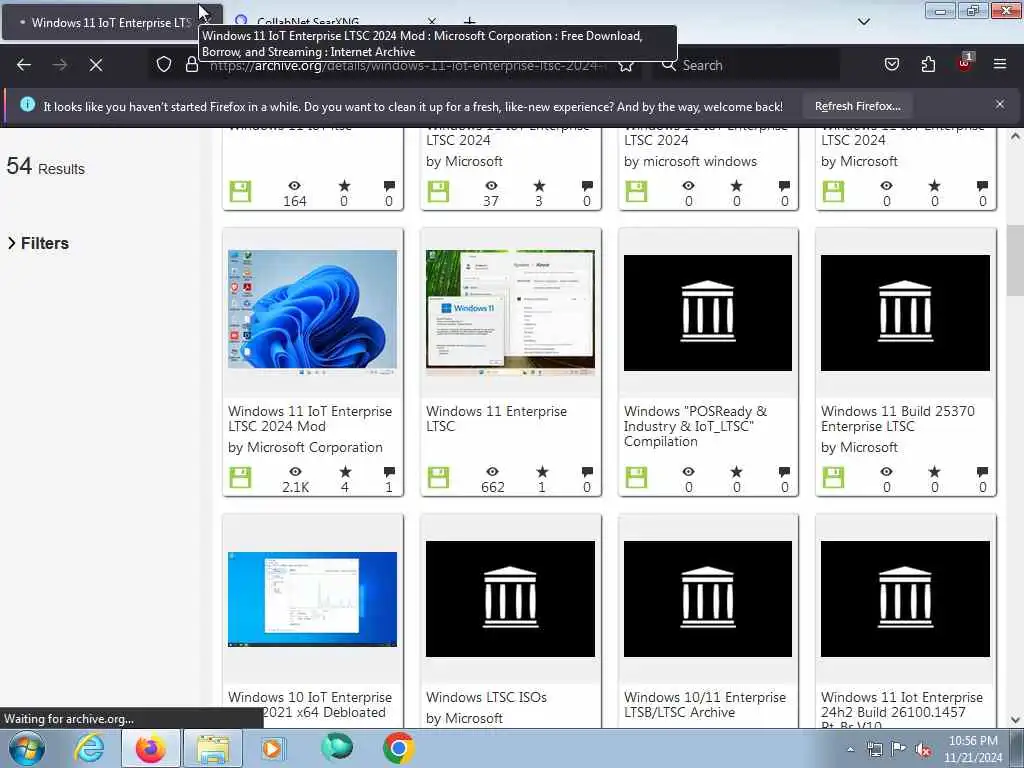The width and height of the screenshot is (1024, 768).
Task: Open the Windows Start button
Action: click(x=26, y=748)
